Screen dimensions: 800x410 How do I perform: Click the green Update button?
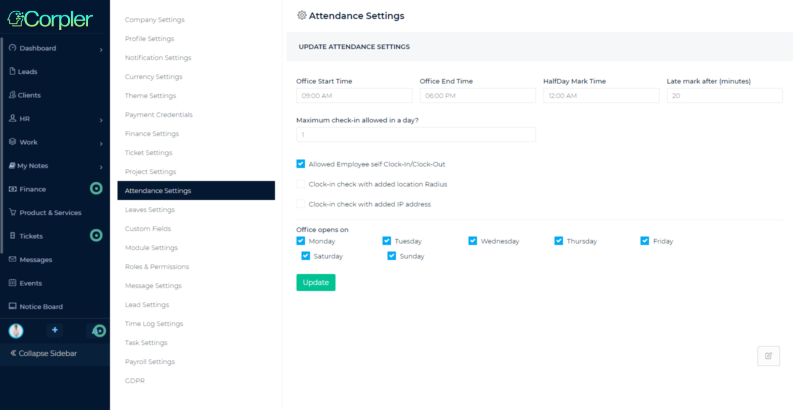point(315,282)
